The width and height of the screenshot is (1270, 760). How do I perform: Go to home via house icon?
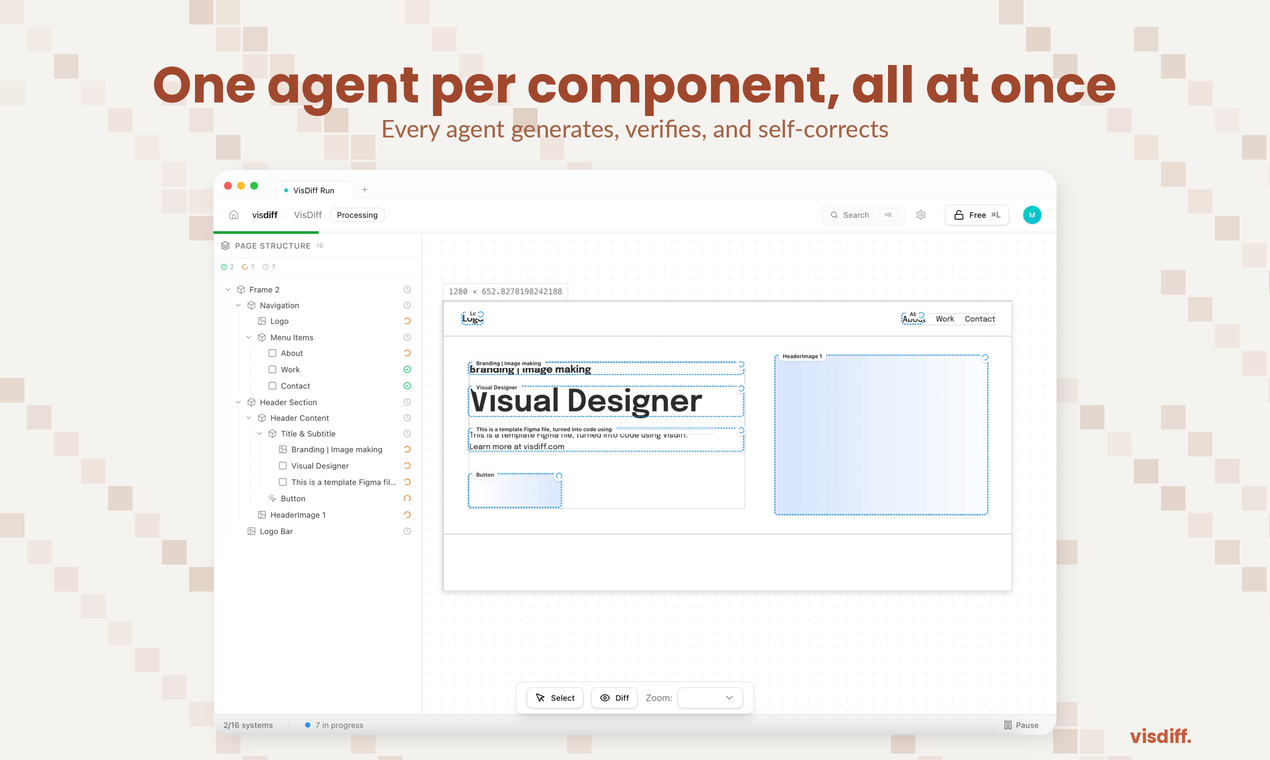pos(234,215)
